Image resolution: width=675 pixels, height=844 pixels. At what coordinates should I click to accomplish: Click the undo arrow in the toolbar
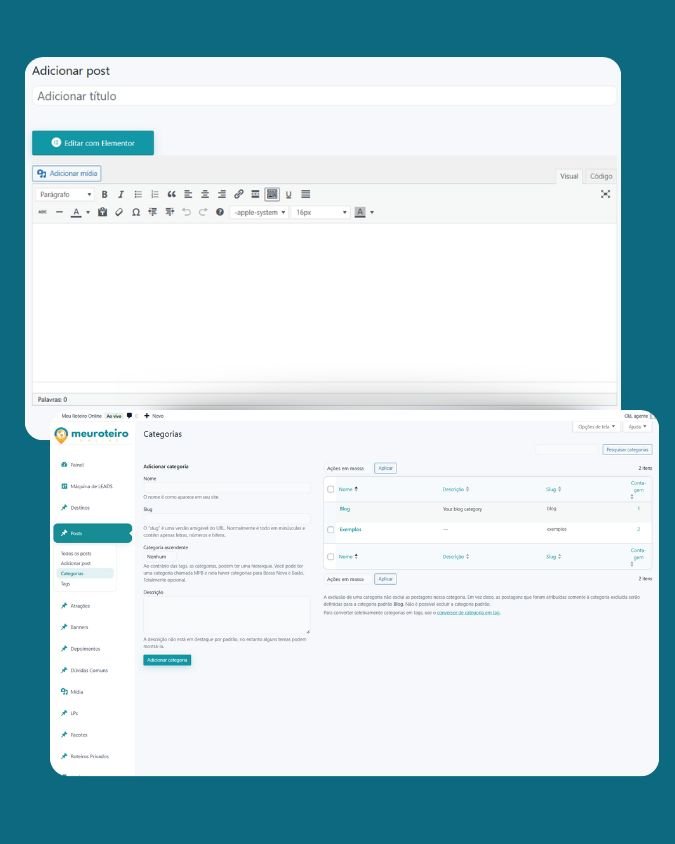coord(186,212)
